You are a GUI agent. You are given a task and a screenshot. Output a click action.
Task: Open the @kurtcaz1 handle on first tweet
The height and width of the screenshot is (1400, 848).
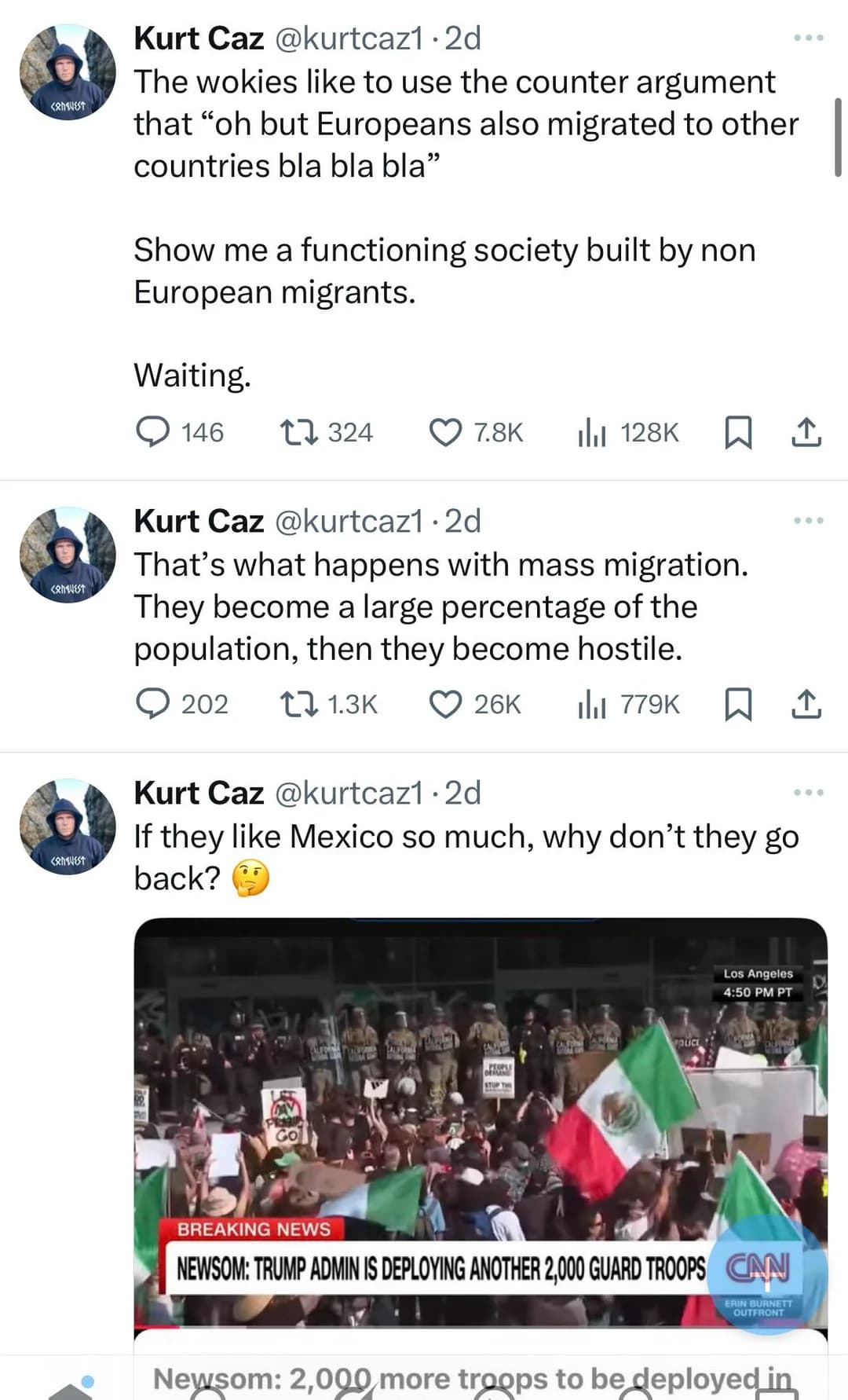point(349,38)
